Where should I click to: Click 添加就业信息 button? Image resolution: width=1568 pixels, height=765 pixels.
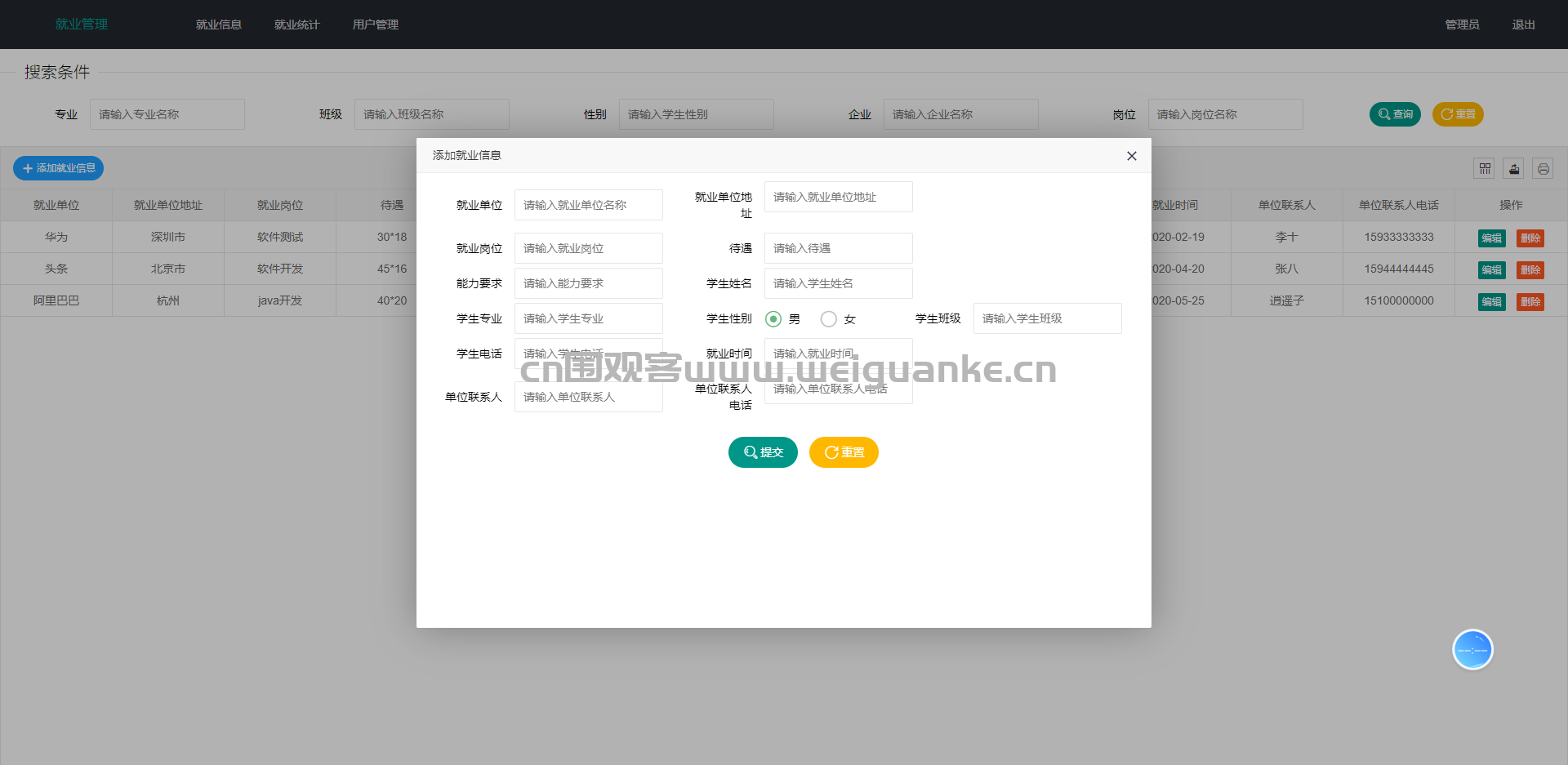tap(59, 168)
